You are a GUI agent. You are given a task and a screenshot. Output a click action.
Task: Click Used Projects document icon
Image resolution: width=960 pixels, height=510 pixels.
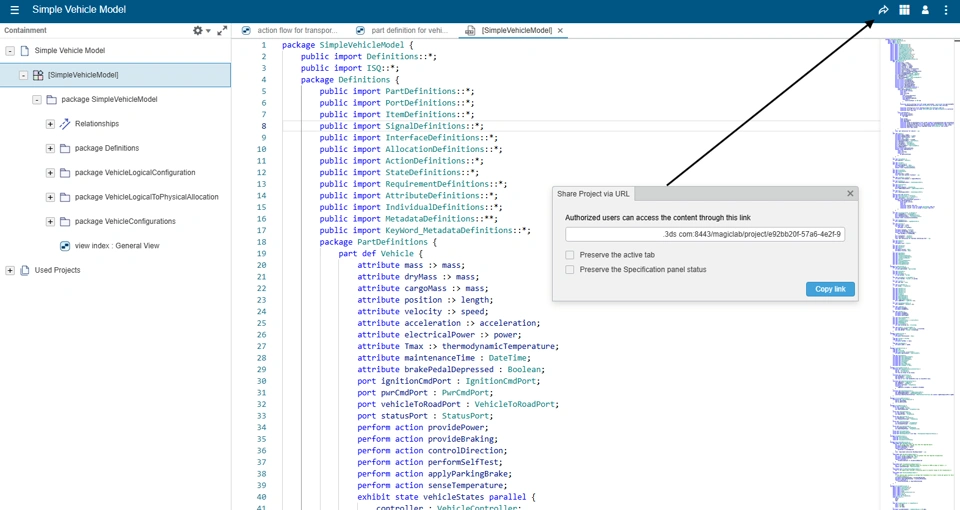pyautogui.click(x=24, y=270)
